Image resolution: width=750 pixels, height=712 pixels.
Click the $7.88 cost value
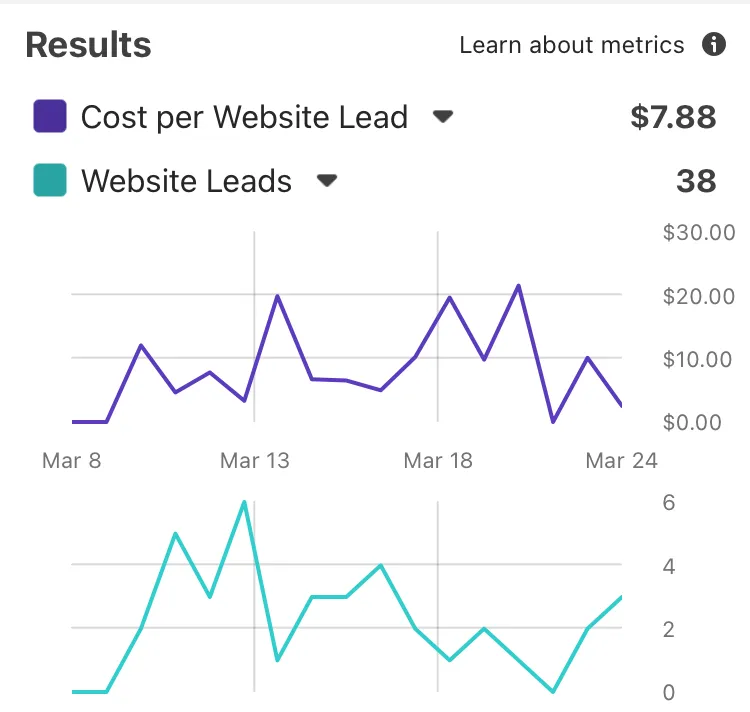tap(673, 117)
